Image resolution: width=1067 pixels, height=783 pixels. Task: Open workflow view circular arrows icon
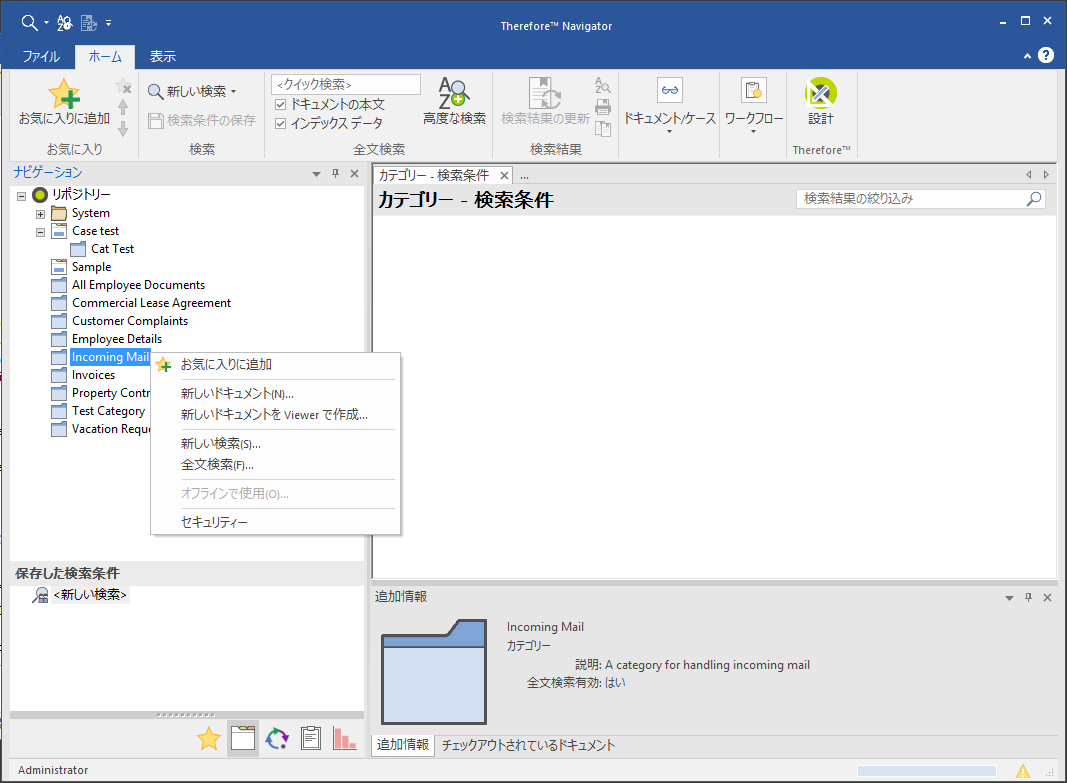[277, 738]
